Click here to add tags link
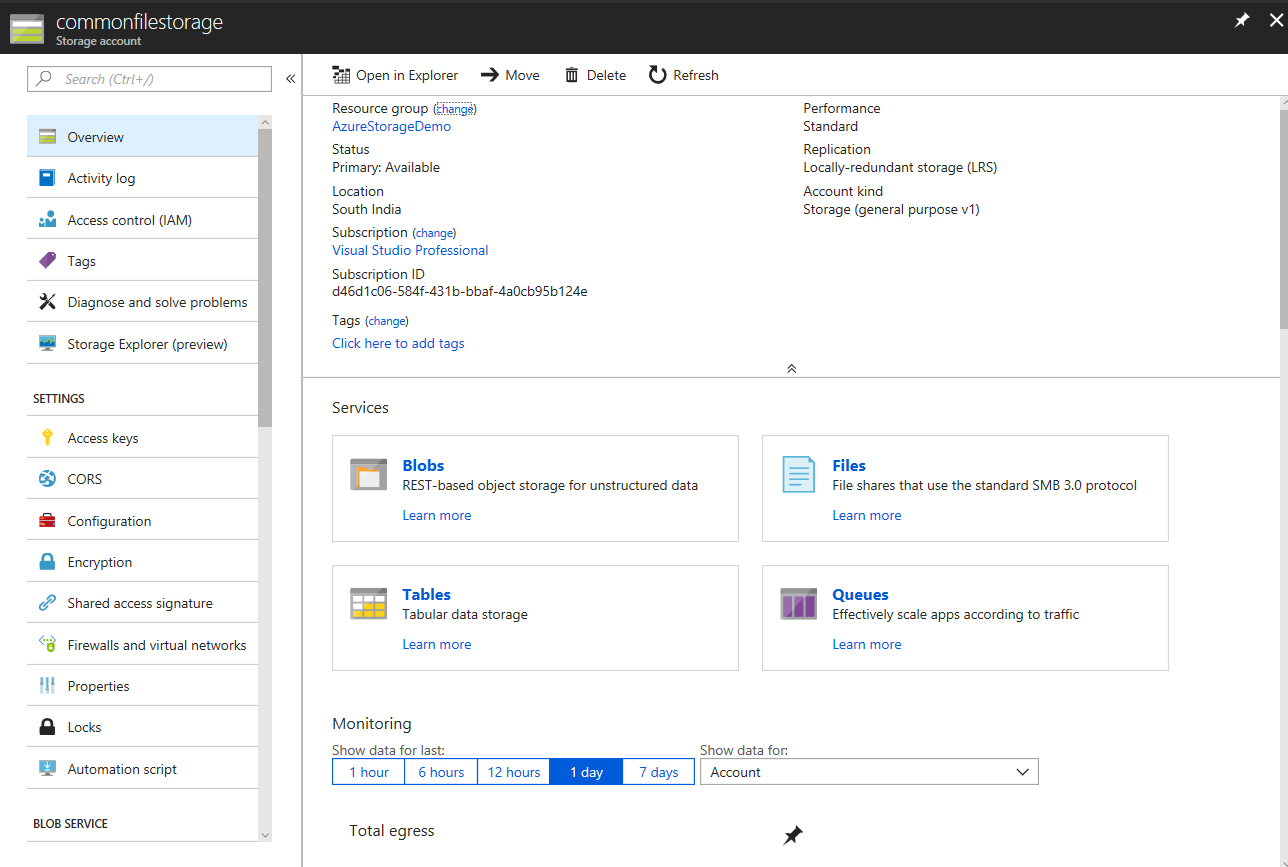The image size is (1288, 867). tap(398, 343)
